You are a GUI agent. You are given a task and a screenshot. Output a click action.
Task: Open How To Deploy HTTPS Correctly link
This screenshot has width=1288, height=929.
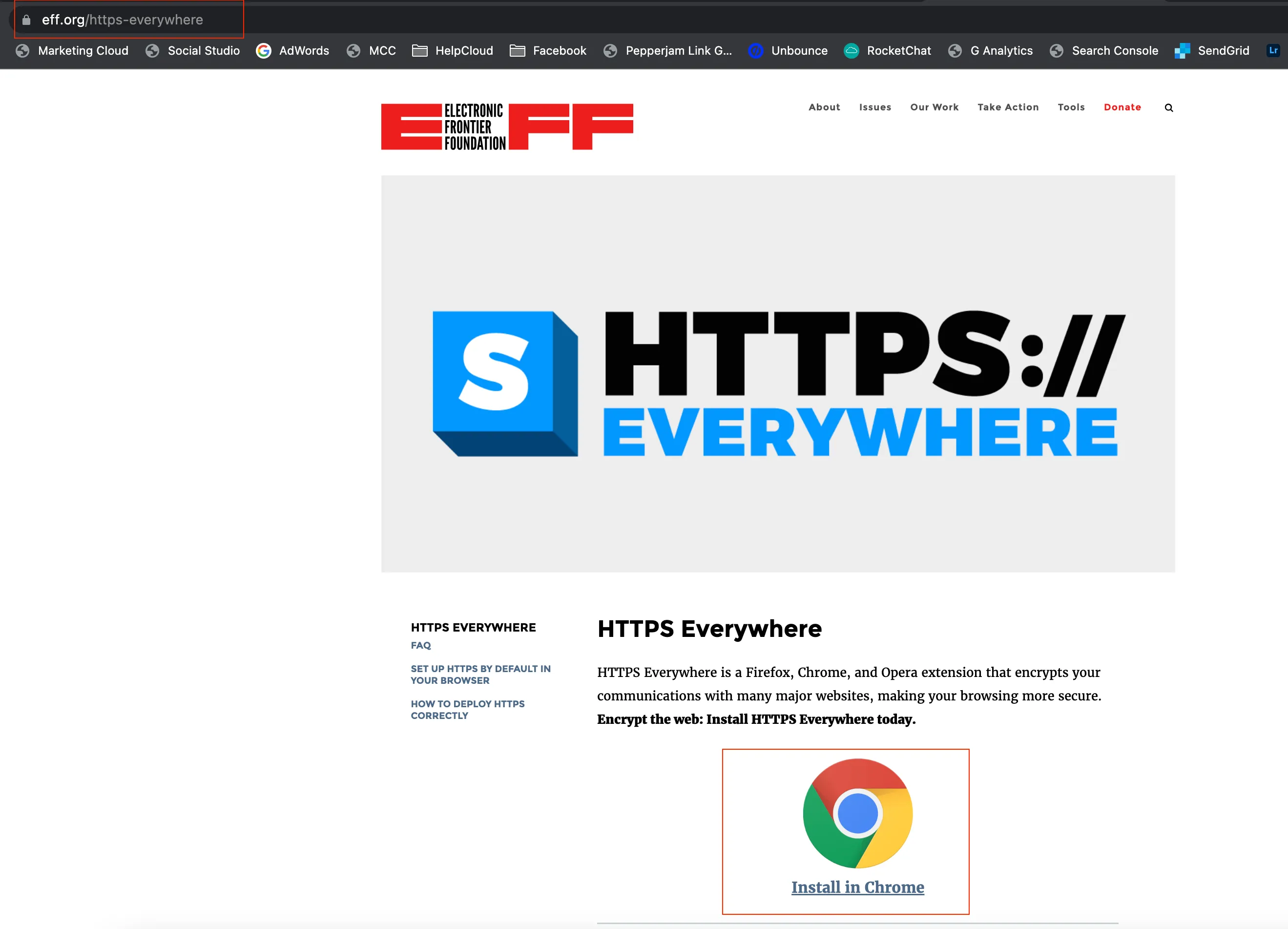tap(467, 709)
